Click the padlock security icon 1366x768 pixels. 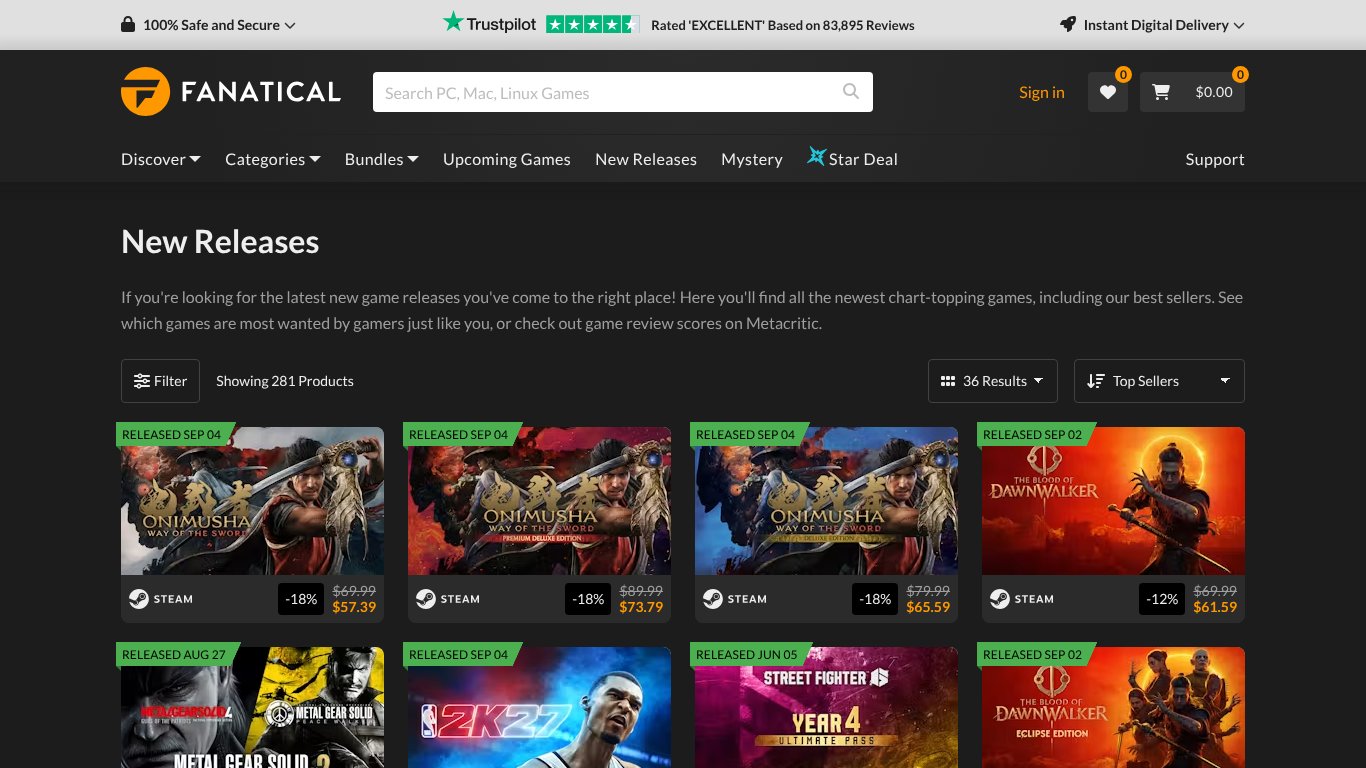pyautogui.click(x=128, y=25)
